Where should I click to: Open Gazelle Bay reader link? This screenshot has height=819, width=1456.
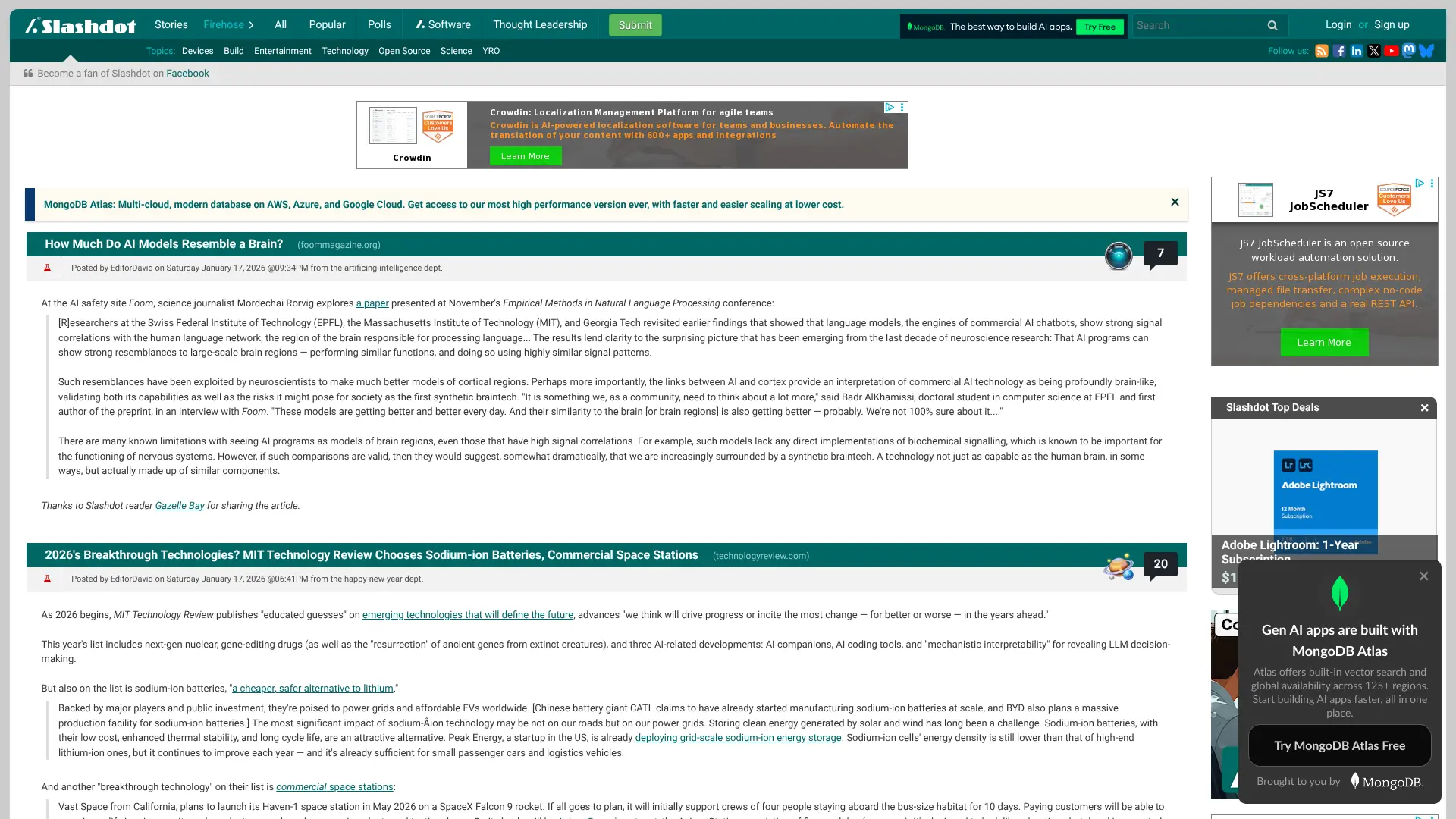click(180, 506)
